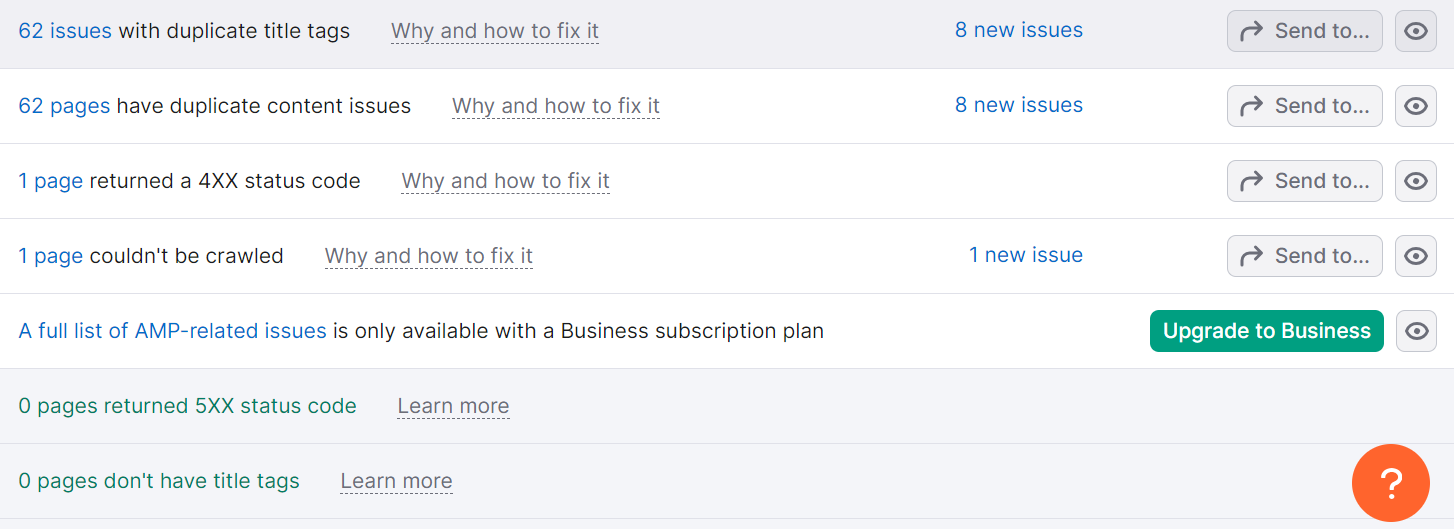
Task: Hide the couldn't be crawled issue
Action: tap(1415, 256)
